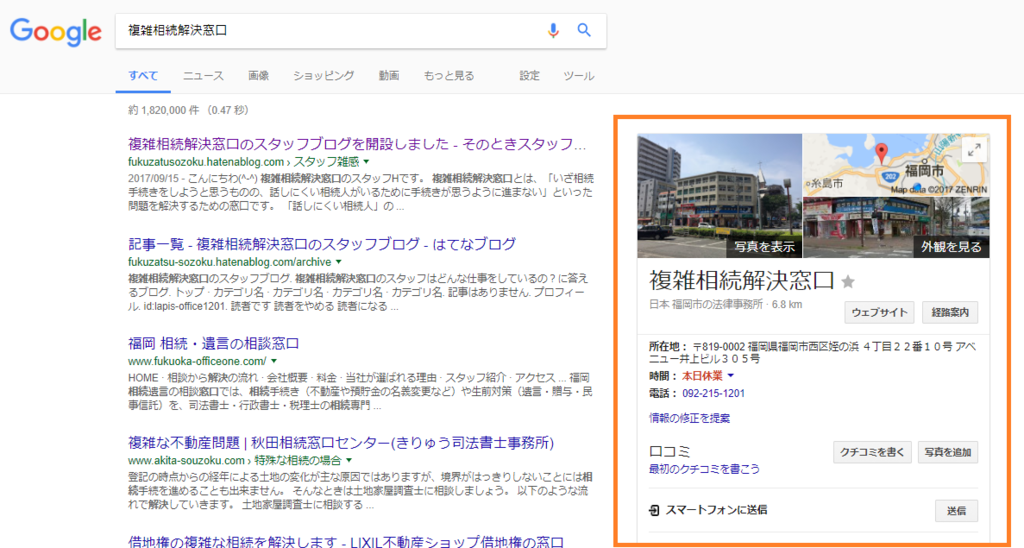Screen dimensions: 1024x548
Task: Open the 福岡 相続・遺言の相談窓口 result
Action: coord(214,344)
